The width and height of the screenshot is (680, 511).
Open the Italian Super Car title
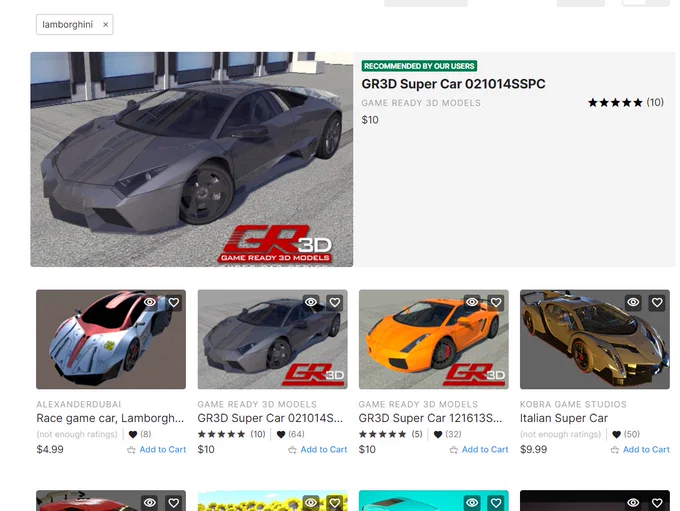564,418
